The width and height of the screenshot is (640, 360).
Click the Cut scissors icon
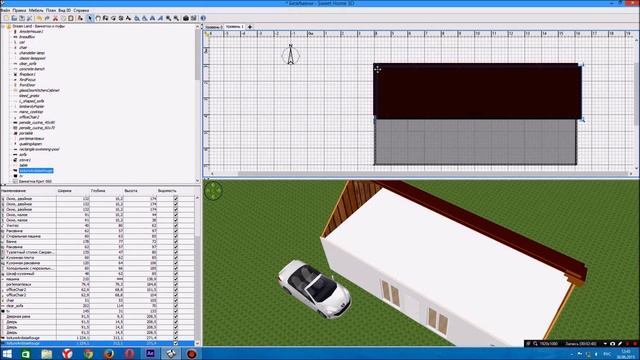[x=55, y=18]
